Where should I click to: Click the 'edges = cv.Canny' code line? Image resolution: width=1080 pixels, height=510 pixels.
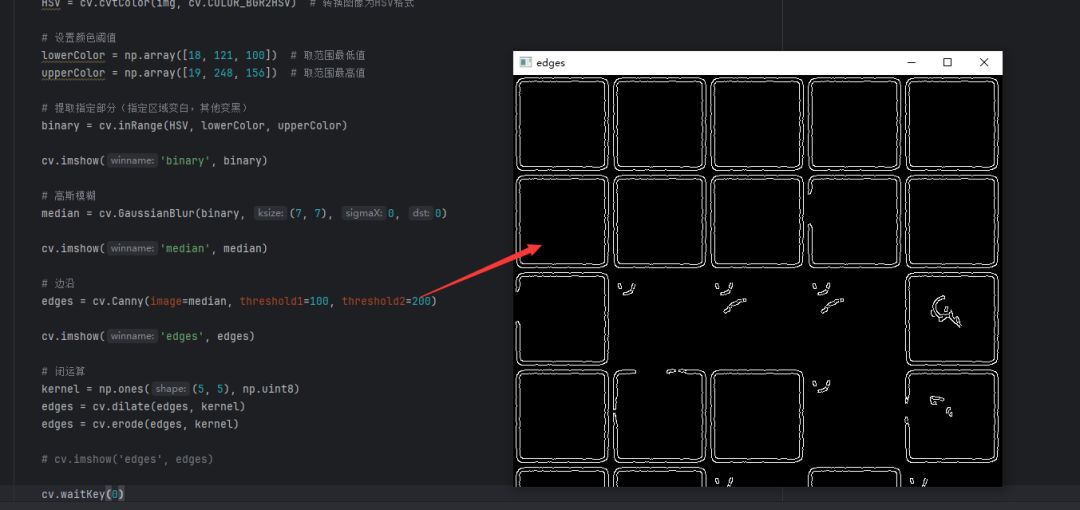coord(239,301)
